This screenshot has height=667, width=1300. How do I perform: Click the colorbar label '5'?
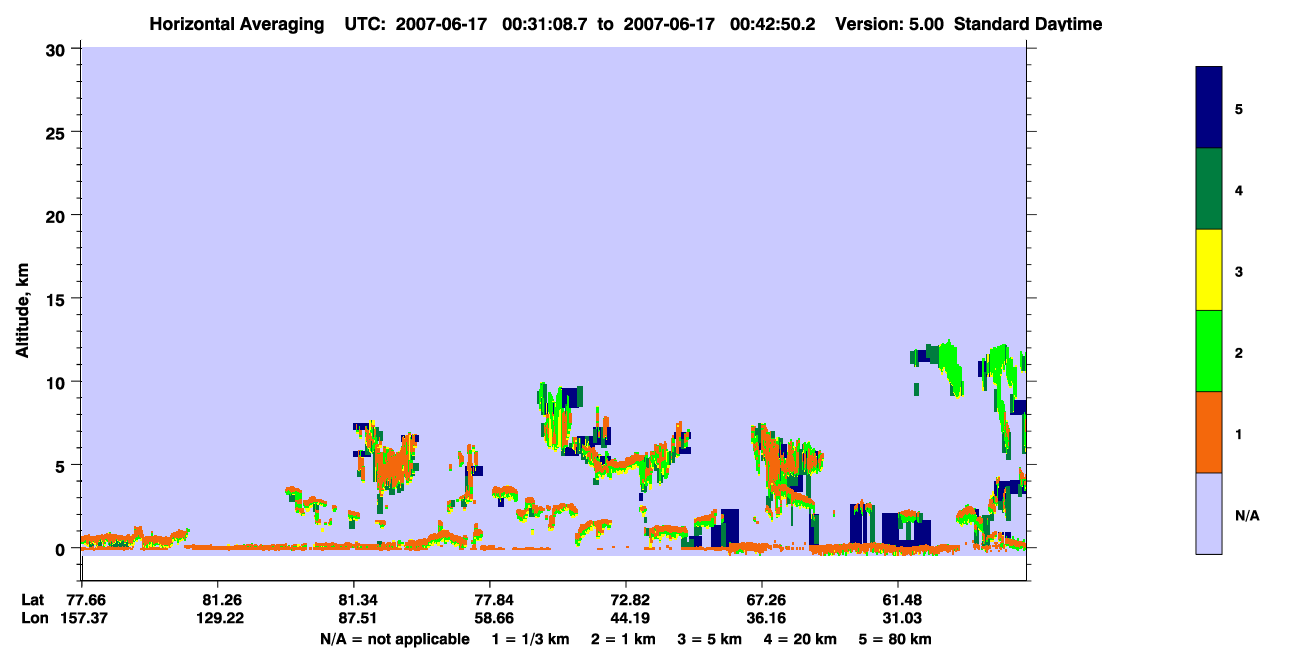coord(1239,109)
